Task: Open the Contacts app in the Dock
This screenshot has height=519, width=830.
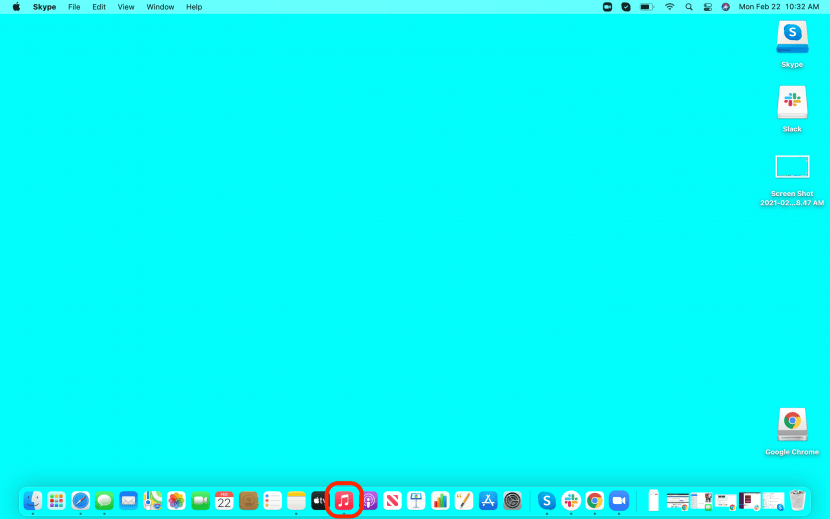Action: pyautogui.click(x=248, y=500)
